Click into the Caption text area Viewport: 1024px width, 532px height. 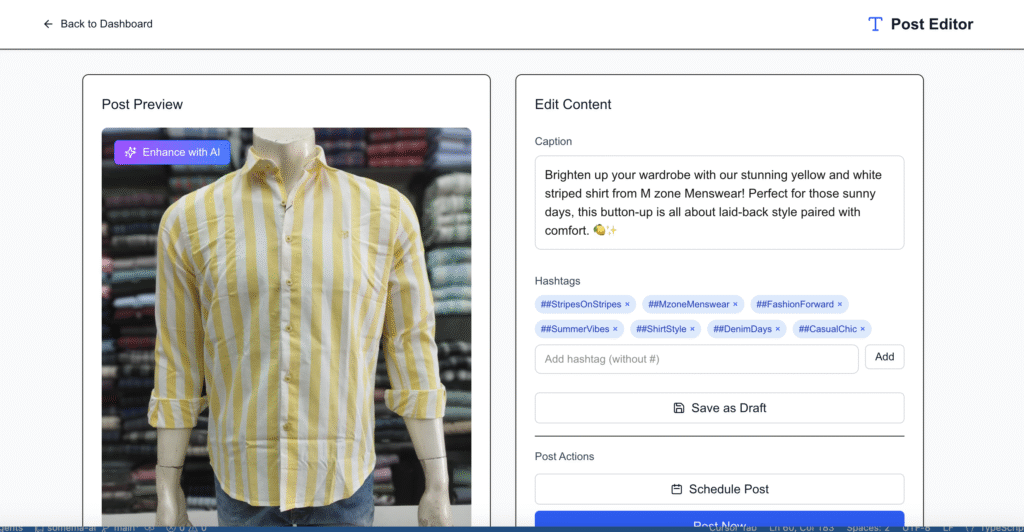pyautogui.click(x=719, y=202)
